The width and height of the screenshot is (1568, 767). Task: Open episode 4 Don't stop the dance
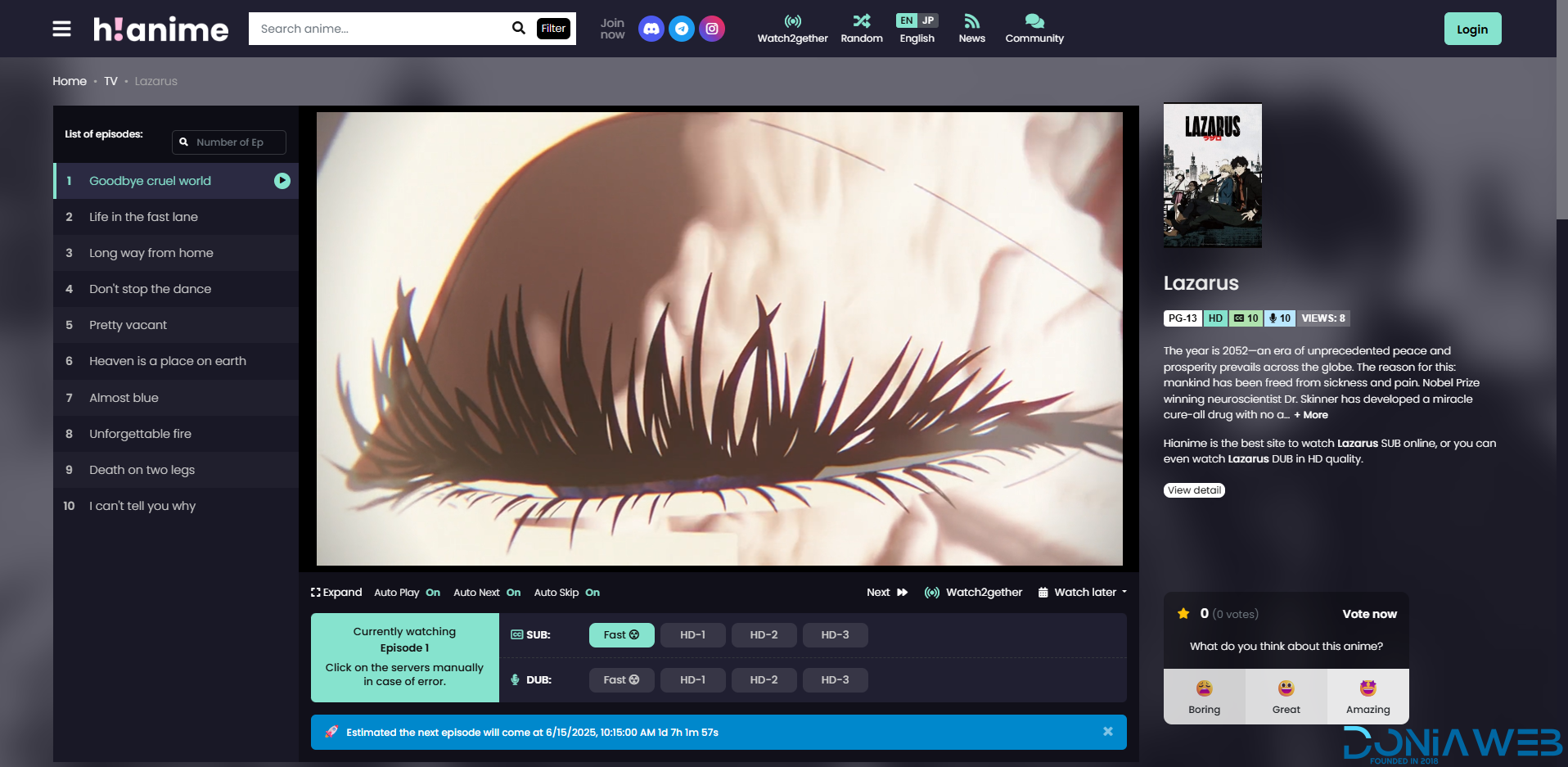click(x=176, y=289)
